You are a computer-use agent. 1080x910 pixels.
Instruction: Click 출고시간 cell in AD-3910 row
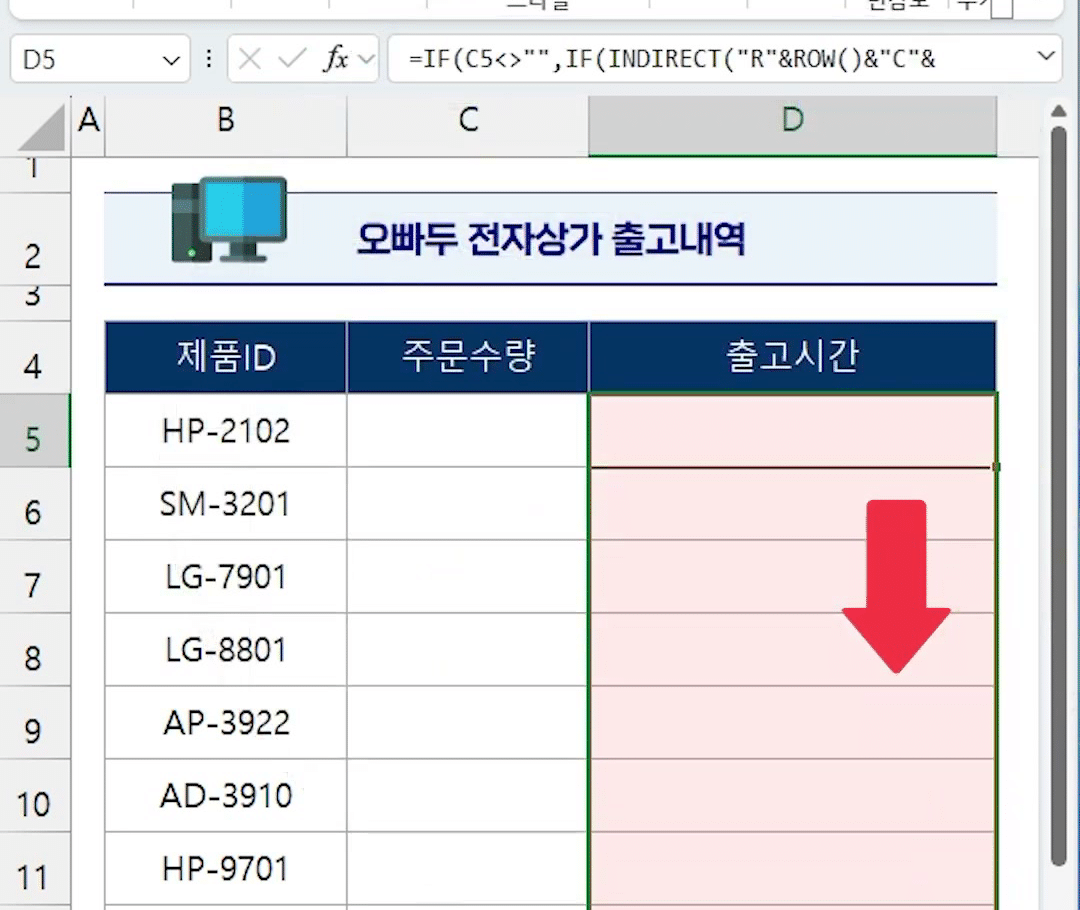point(793,796)
